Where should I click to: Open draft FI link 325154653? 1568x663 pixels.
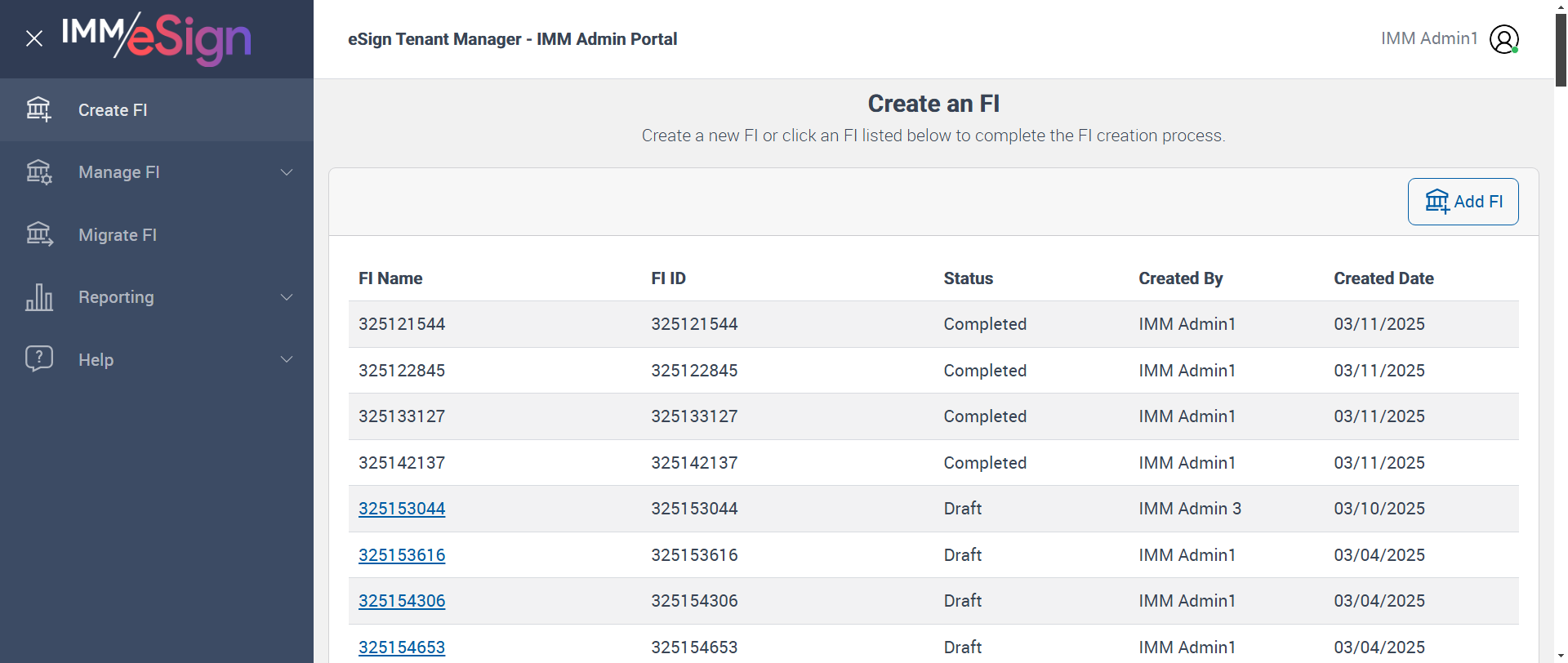[x=402, y=647]
